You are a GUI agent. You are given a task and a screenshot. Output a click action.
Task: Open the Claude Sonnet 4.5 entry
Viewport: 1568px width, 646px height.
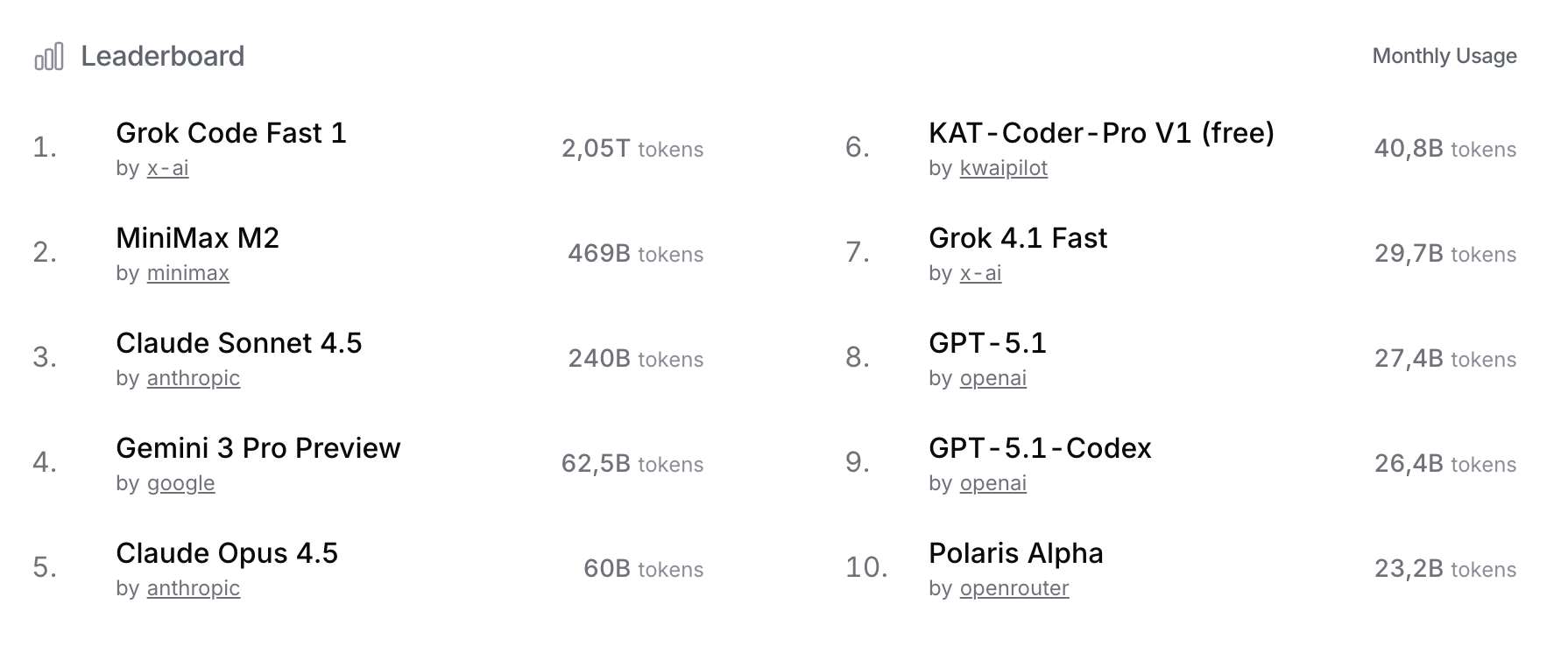coord(238,343)
